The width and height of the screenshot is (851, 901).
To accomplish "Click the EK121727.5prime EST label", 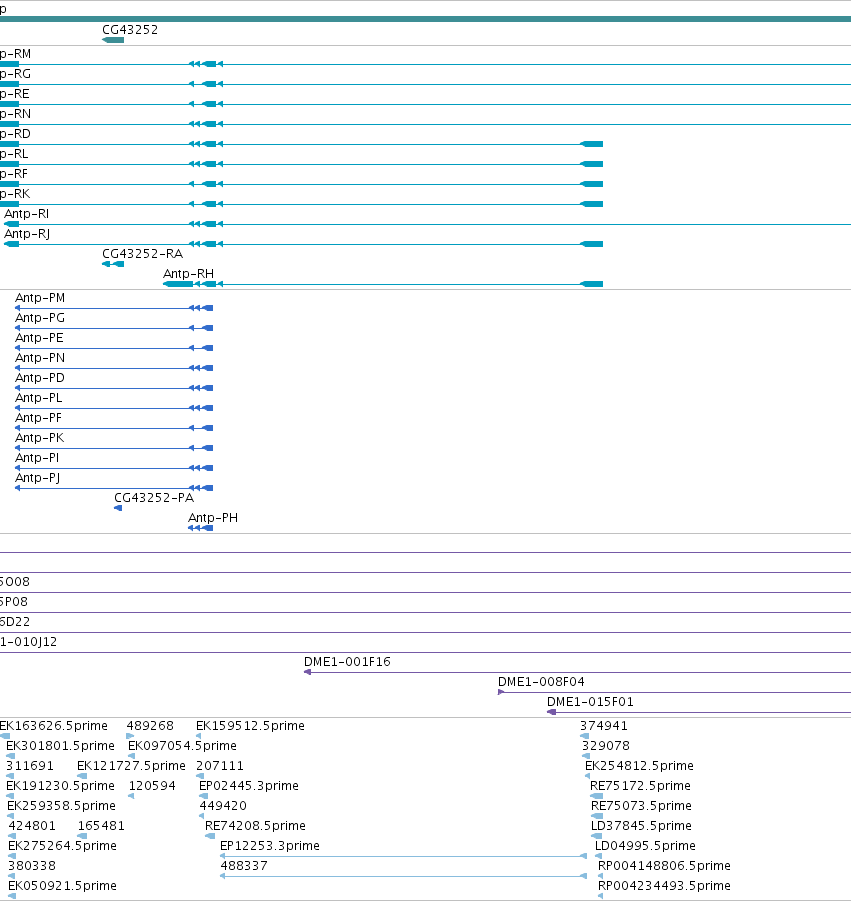I will pos(131,766).
